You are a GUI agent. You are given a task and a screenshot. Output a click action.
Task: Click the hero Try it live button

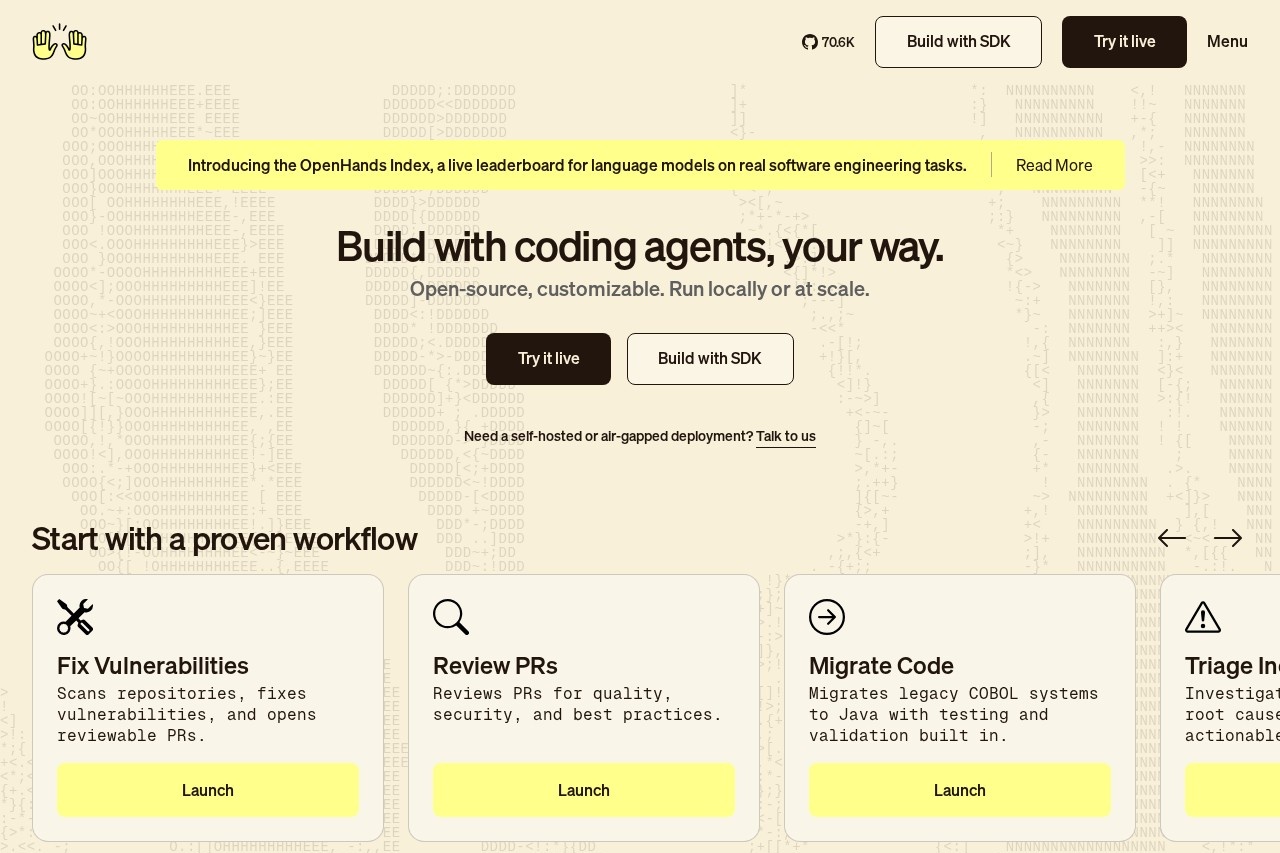(x=548, y=359)
